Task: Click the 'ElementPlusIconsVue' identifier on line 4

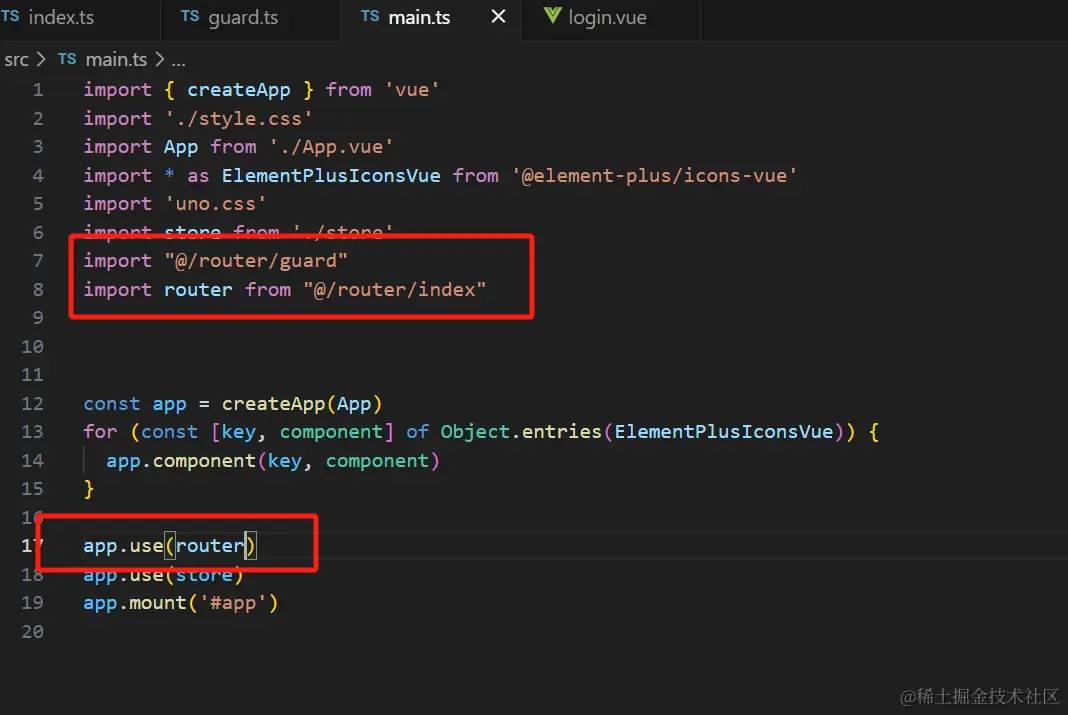Action: point(331,176)
